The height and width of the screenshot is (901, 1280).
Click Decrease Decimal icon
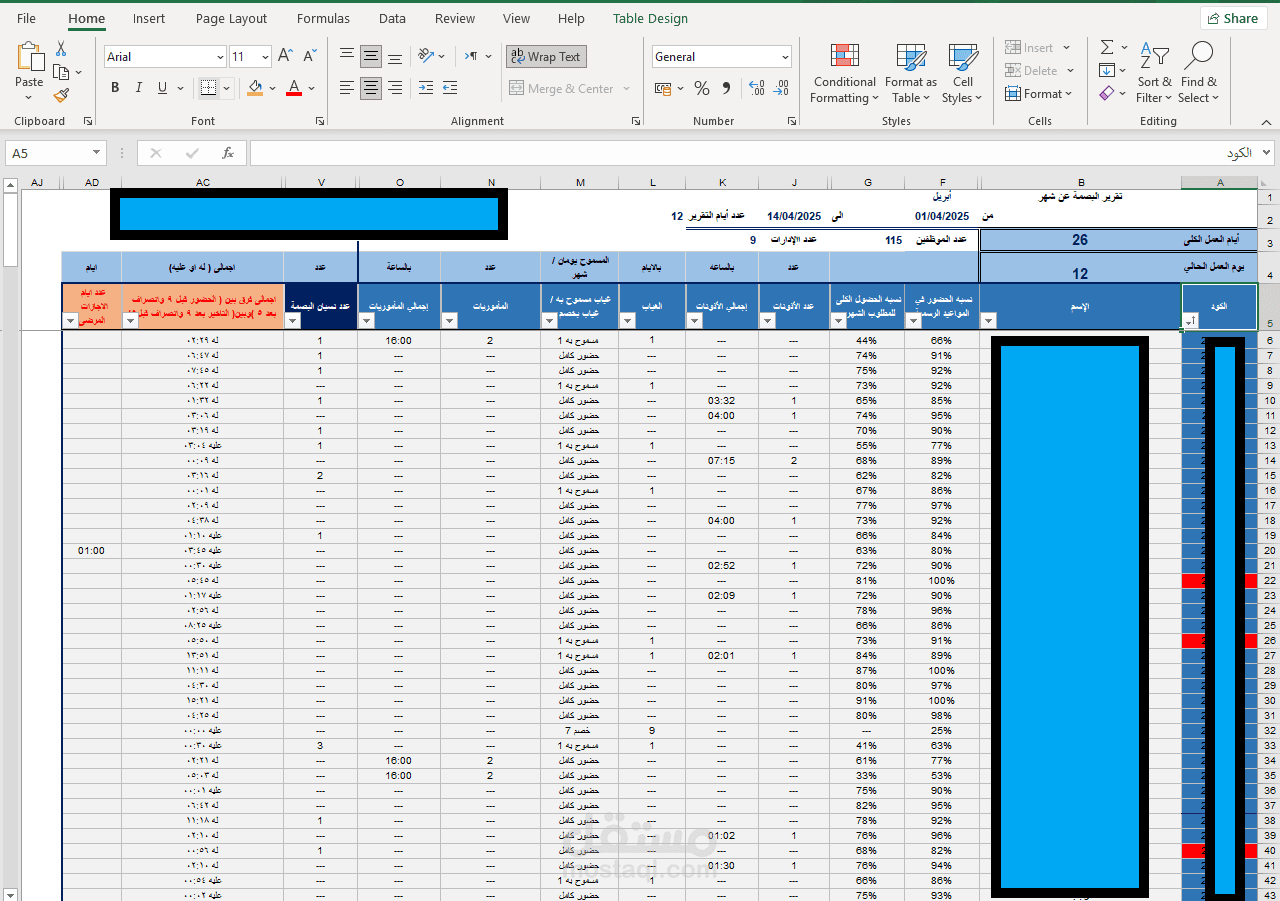[781, 88]
